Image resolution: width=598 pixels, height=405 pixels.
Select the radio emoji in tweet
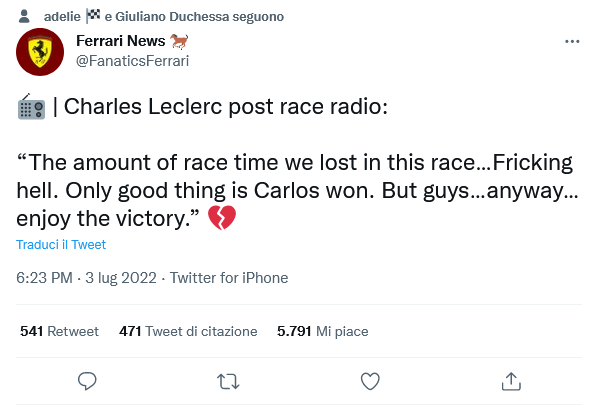(31, 106)
